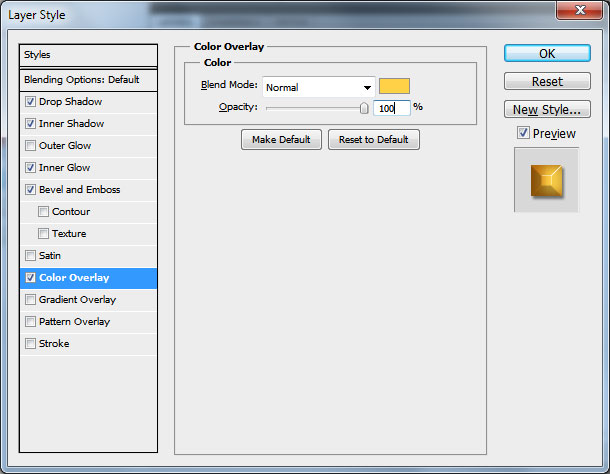Select the Texture label
The height and width of the screenshot is (474, 610).
click(69, 233)
